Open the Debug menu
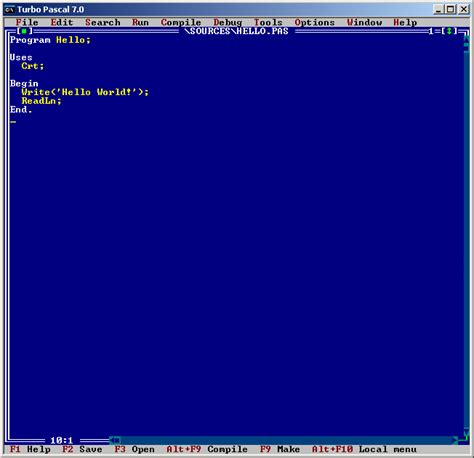This screenshot has height=458, width=474. [x=228, y=22]
